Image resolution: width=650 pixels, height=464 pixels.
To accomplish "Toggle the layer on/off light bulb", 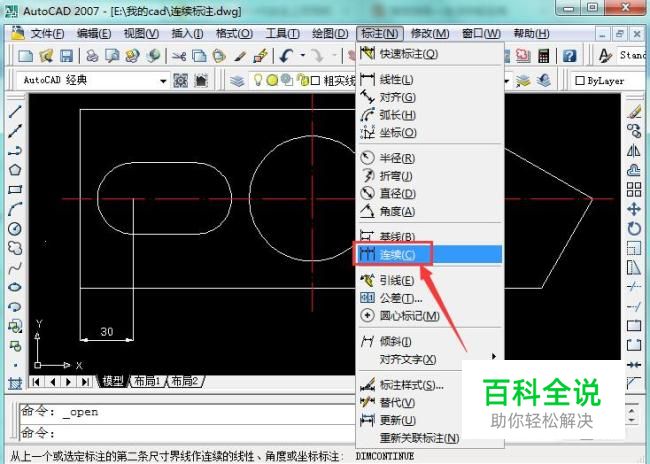I will 258,80.
